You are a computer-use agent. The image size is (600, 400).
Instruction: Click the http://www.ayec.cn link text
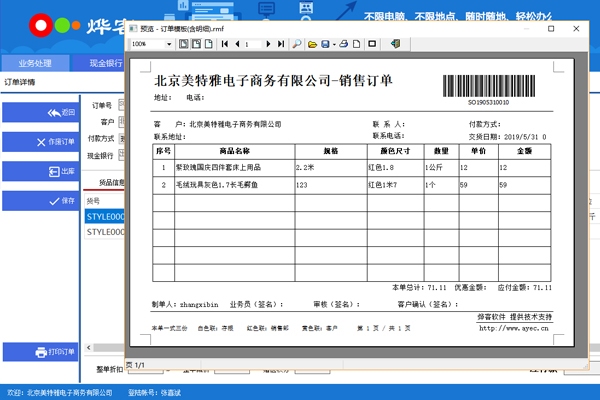[x=514, y=328]
